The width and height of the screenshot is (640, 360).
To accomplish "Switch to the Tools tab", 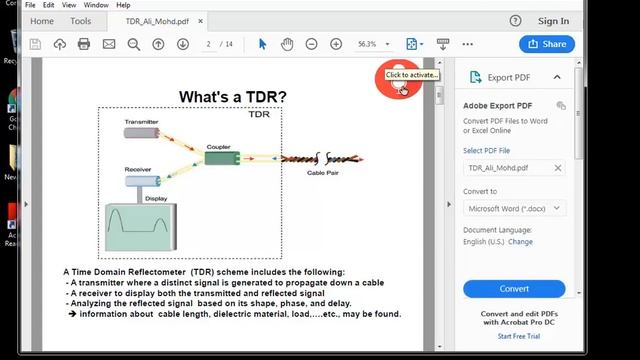I will click(x=80, y=21).
